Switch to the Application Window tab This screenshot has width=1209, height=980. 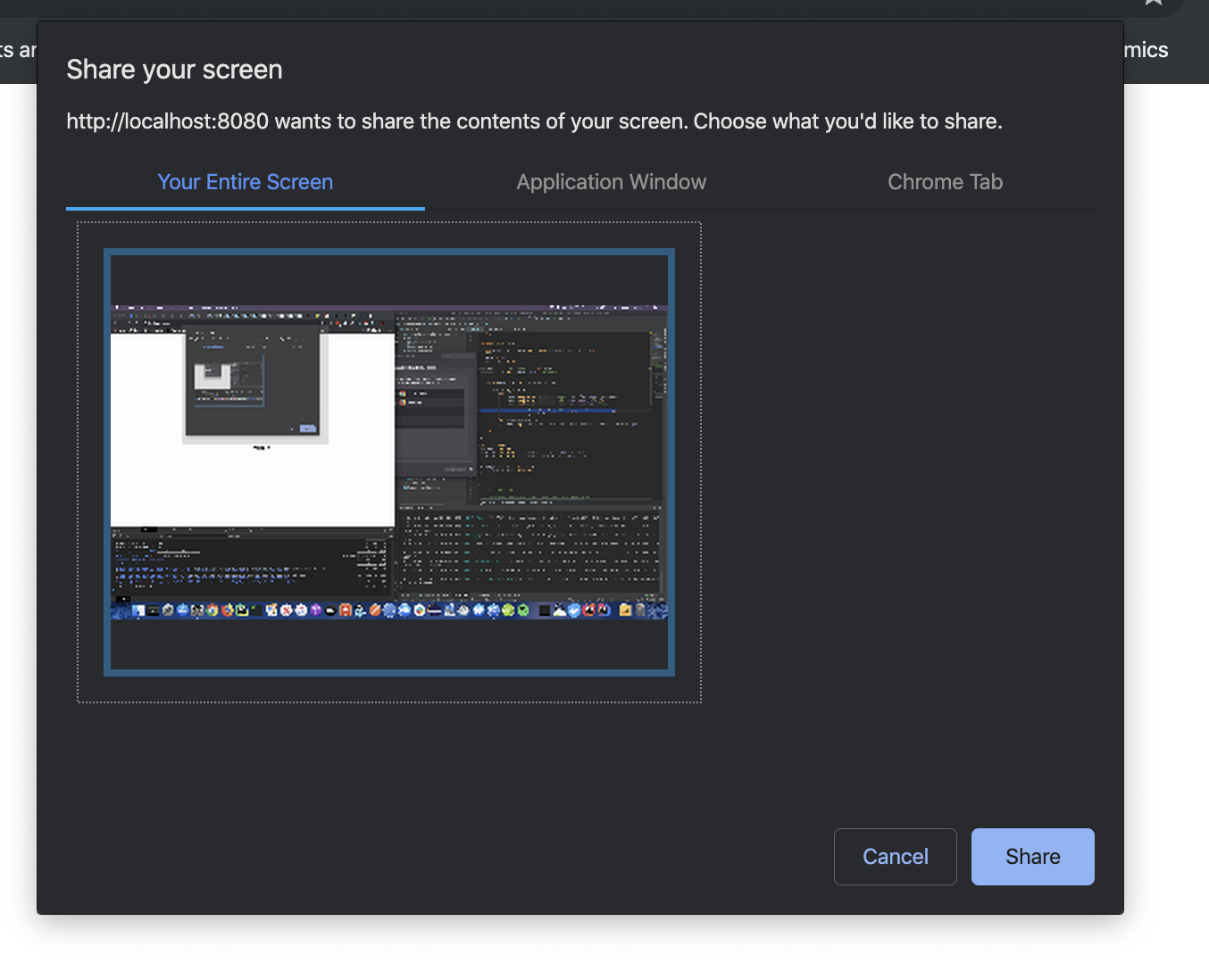611,181
